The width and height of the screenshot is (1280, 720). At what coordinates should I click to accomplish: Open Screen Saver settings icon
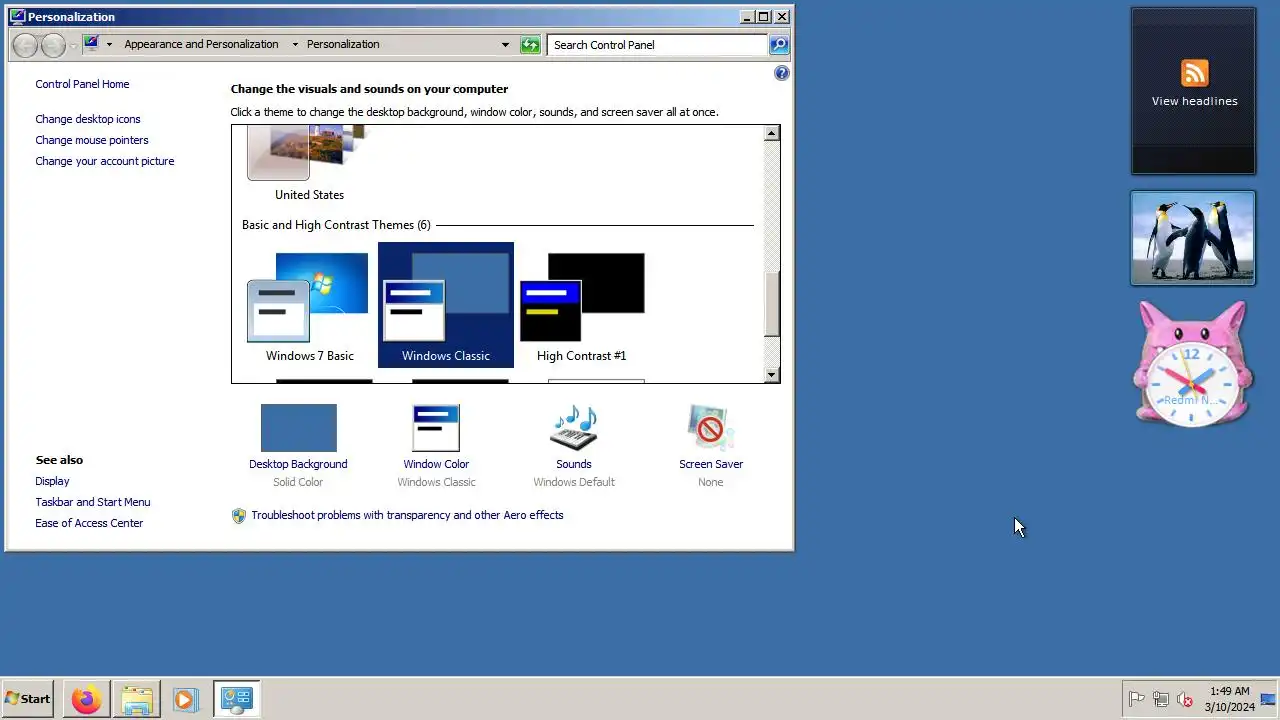pyautogui.click(x=711, y=428)
